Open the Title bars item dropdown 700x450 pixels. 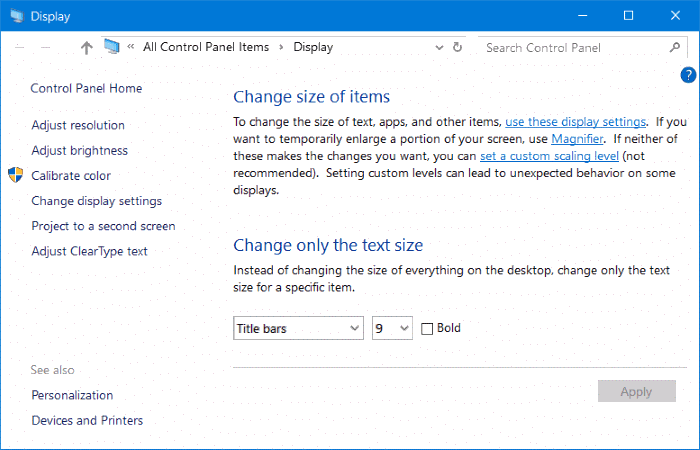coord(298,328)
